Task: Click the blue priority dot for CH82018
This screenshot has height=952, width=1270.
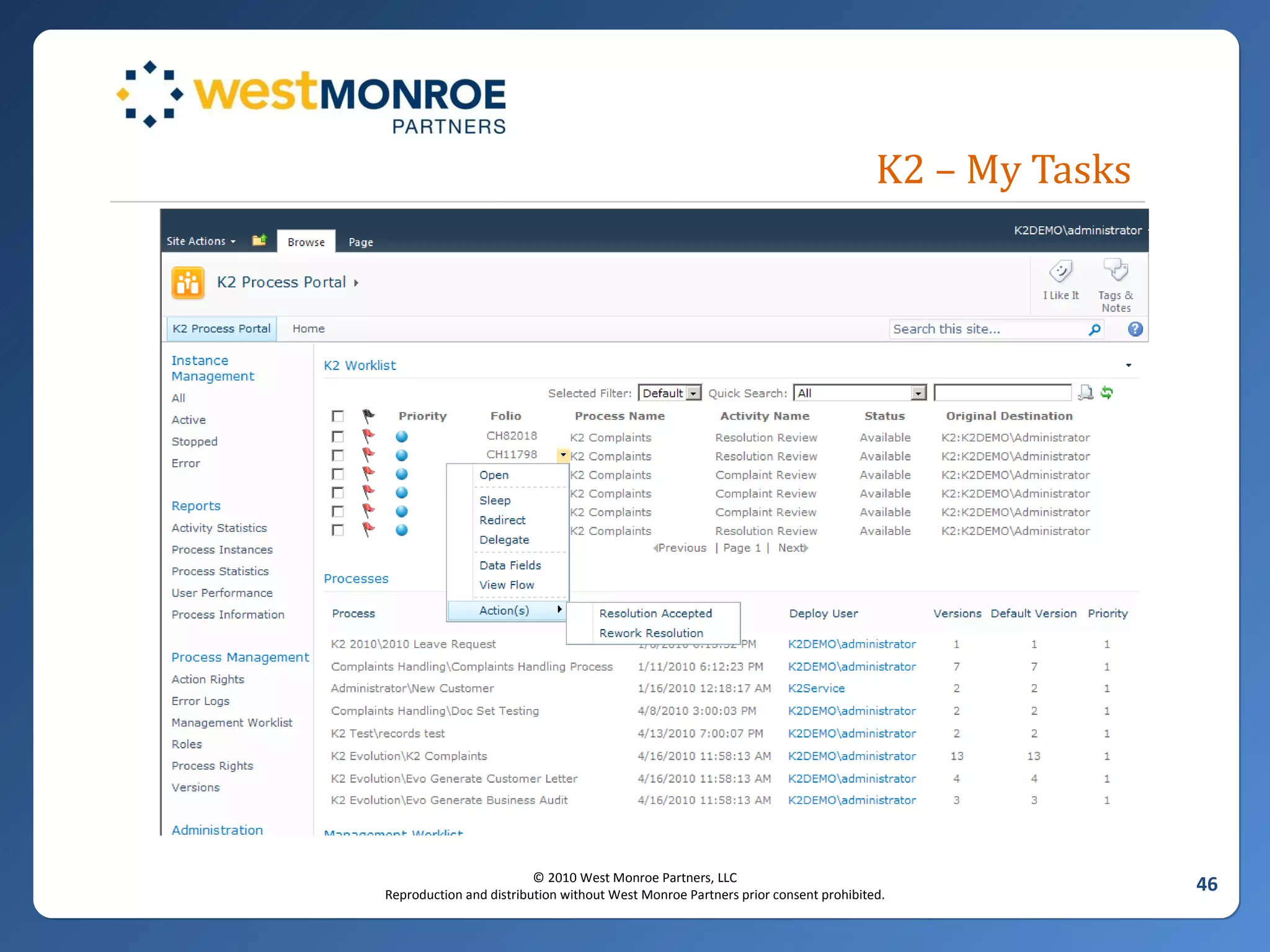Action: pos(402,437)
